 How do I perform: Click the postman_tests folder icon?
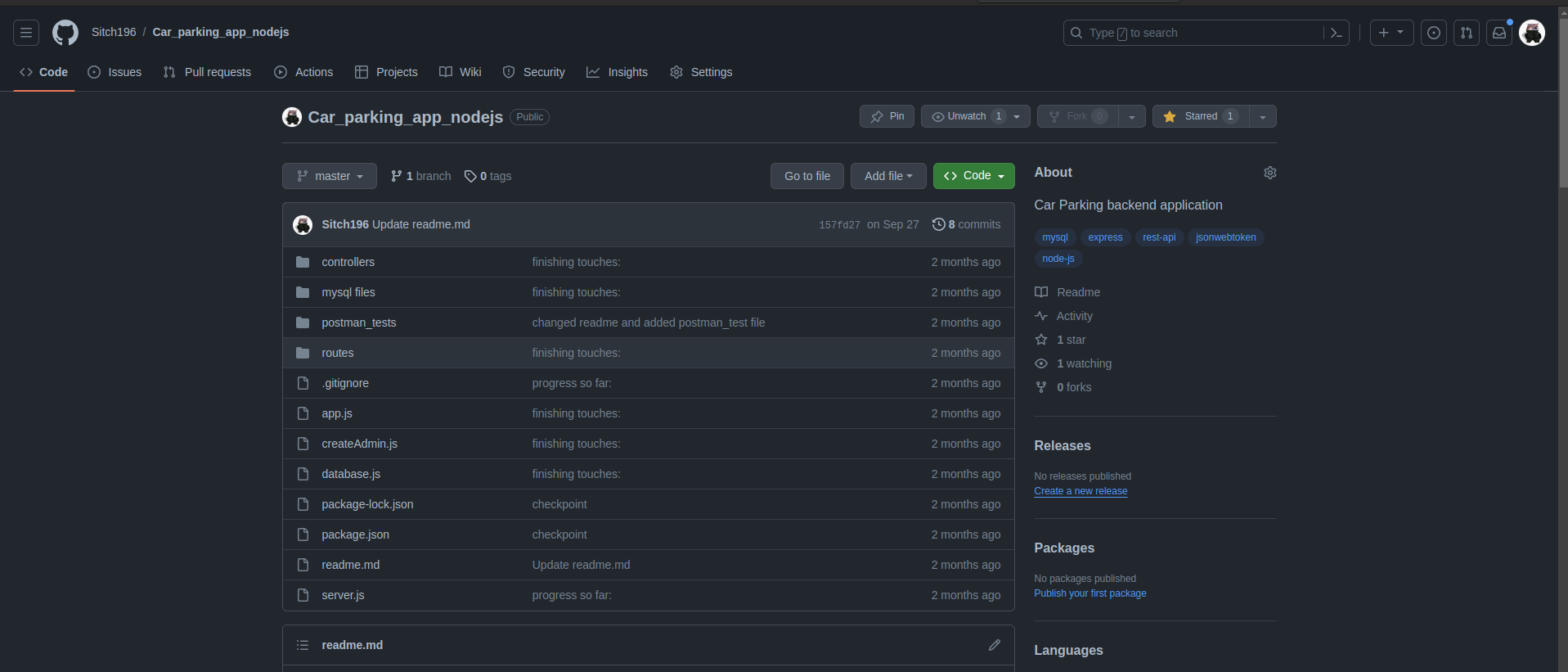coord(303,322)
